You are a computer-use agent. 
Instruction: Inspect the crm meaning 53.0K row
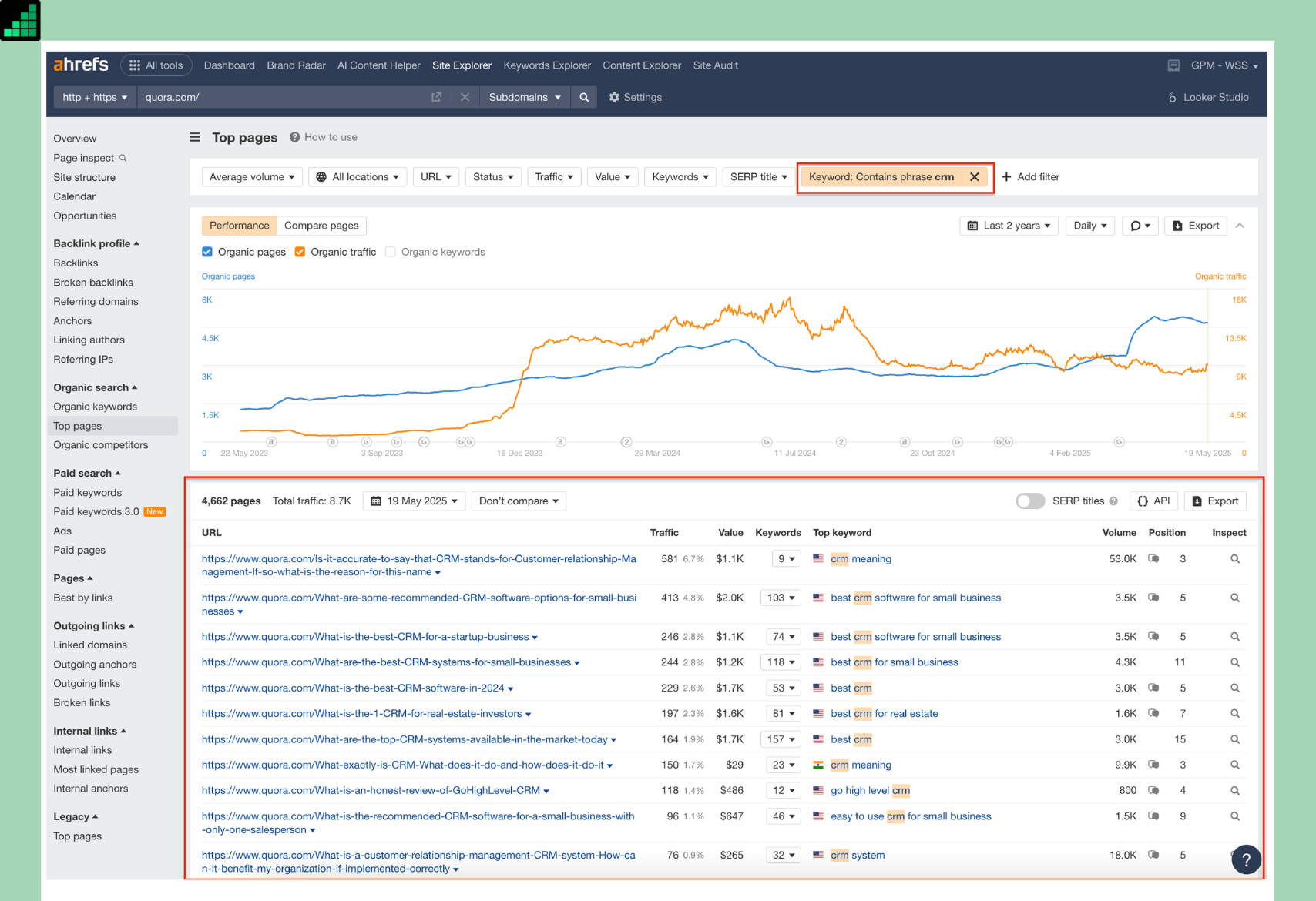click(1235, 559)
